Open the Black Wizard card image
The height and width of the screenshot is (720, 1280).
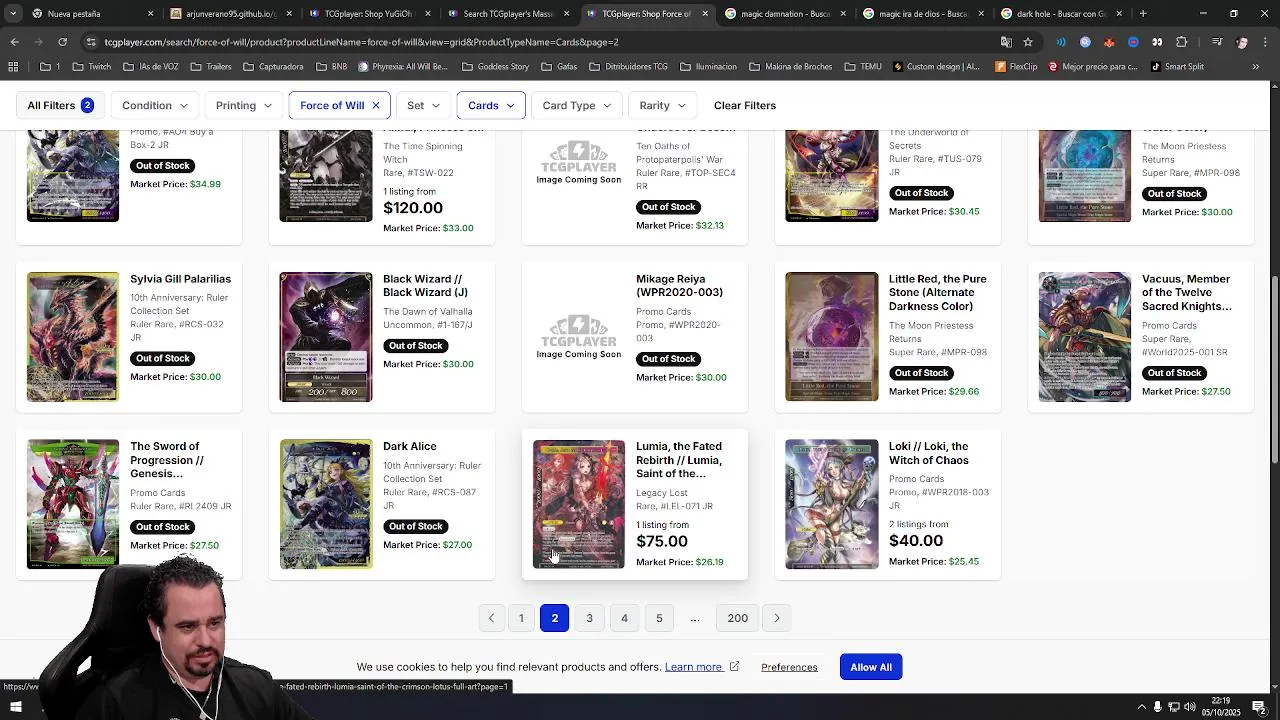tap(326, 337)
